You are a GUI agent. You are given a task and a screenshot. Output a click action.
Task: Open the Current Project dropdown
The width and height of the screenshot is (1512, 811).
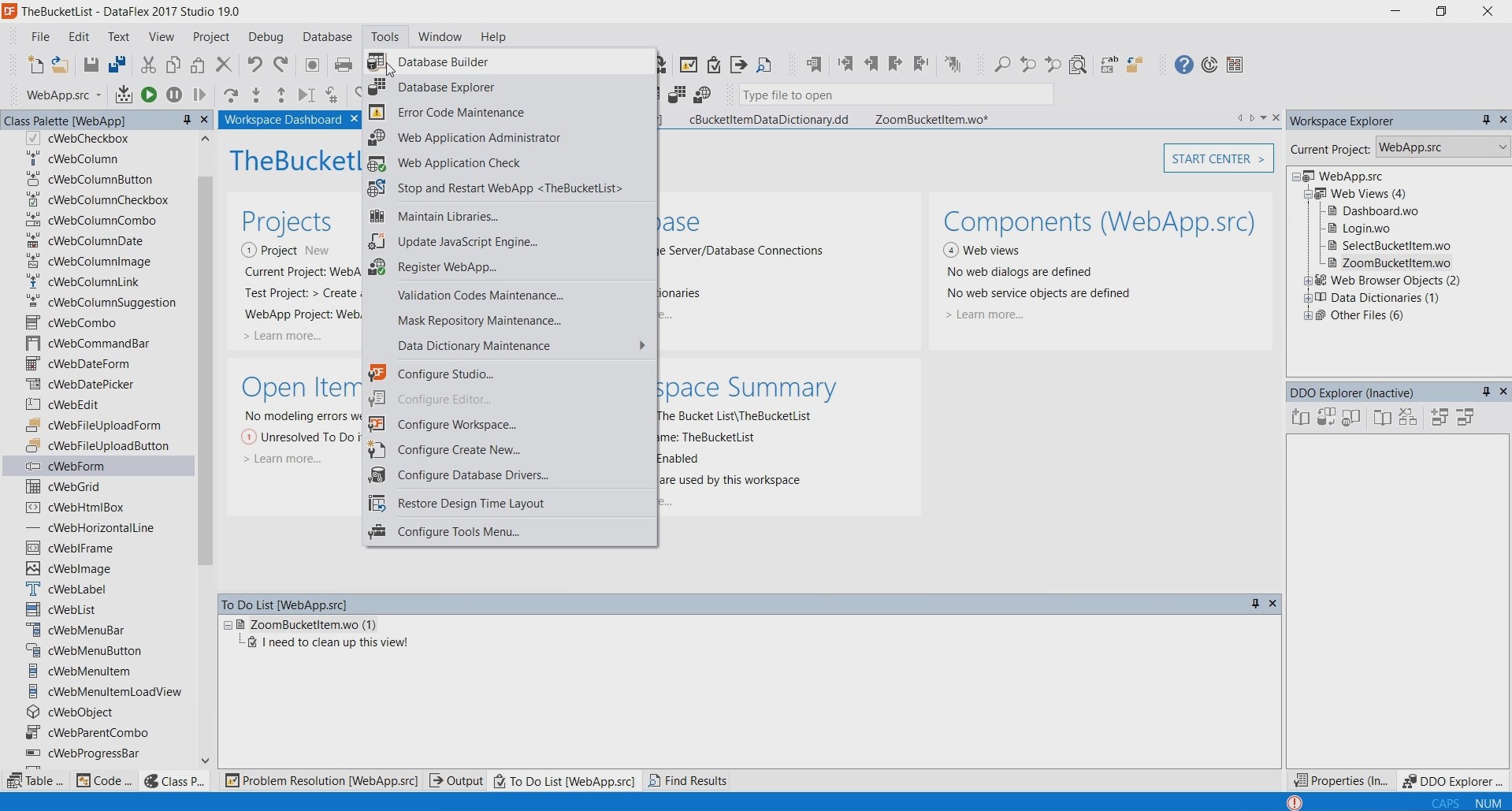coord(1501,147)
